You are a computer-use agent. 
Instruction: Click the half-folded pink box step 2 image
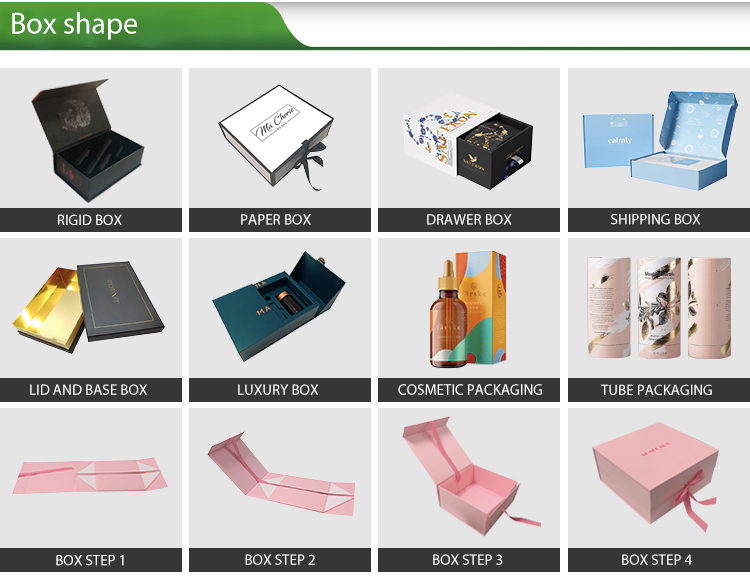pos(280,478)
